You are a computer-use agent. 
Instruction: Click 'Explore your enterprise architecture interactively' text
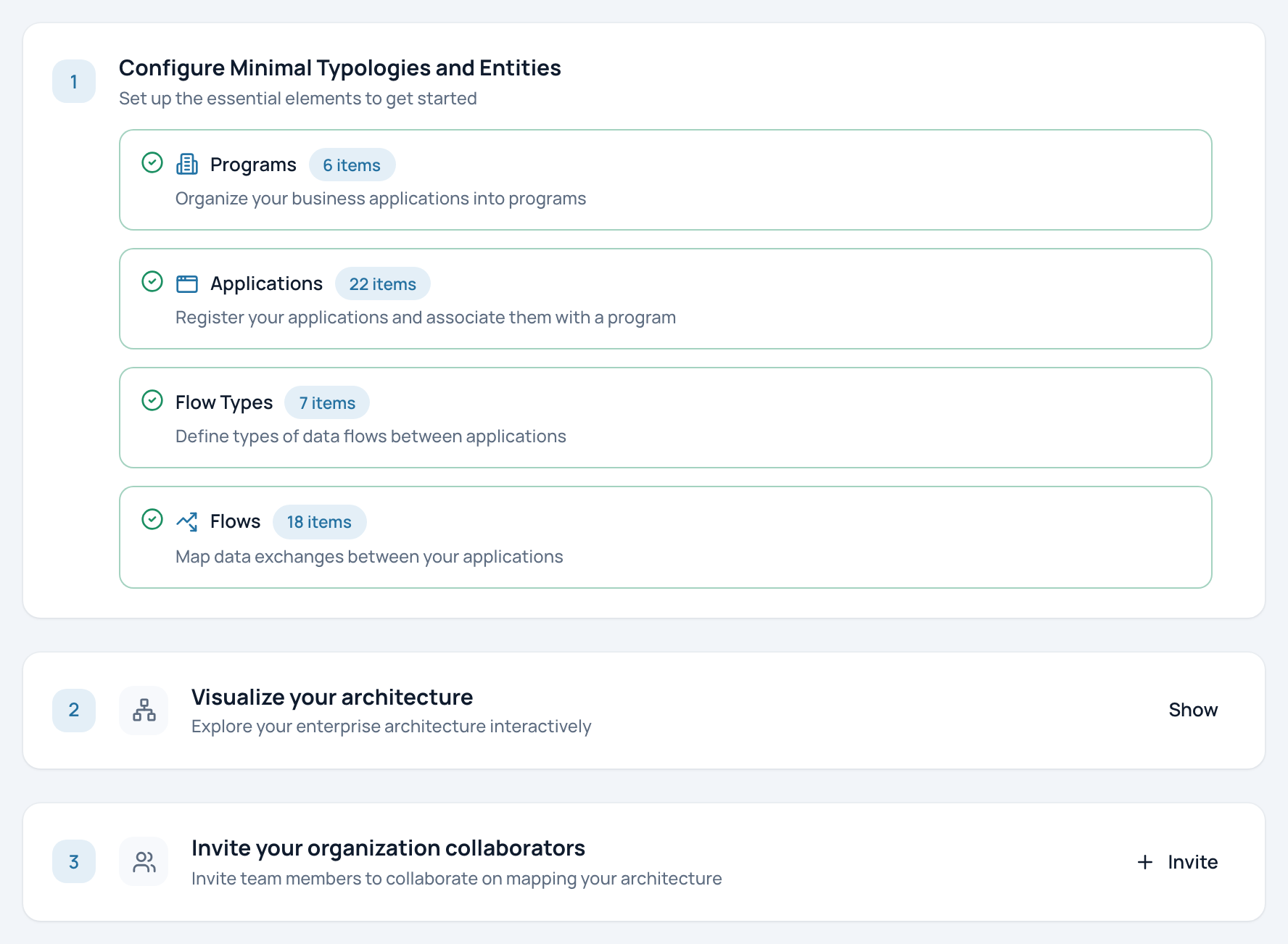(392, 726)
